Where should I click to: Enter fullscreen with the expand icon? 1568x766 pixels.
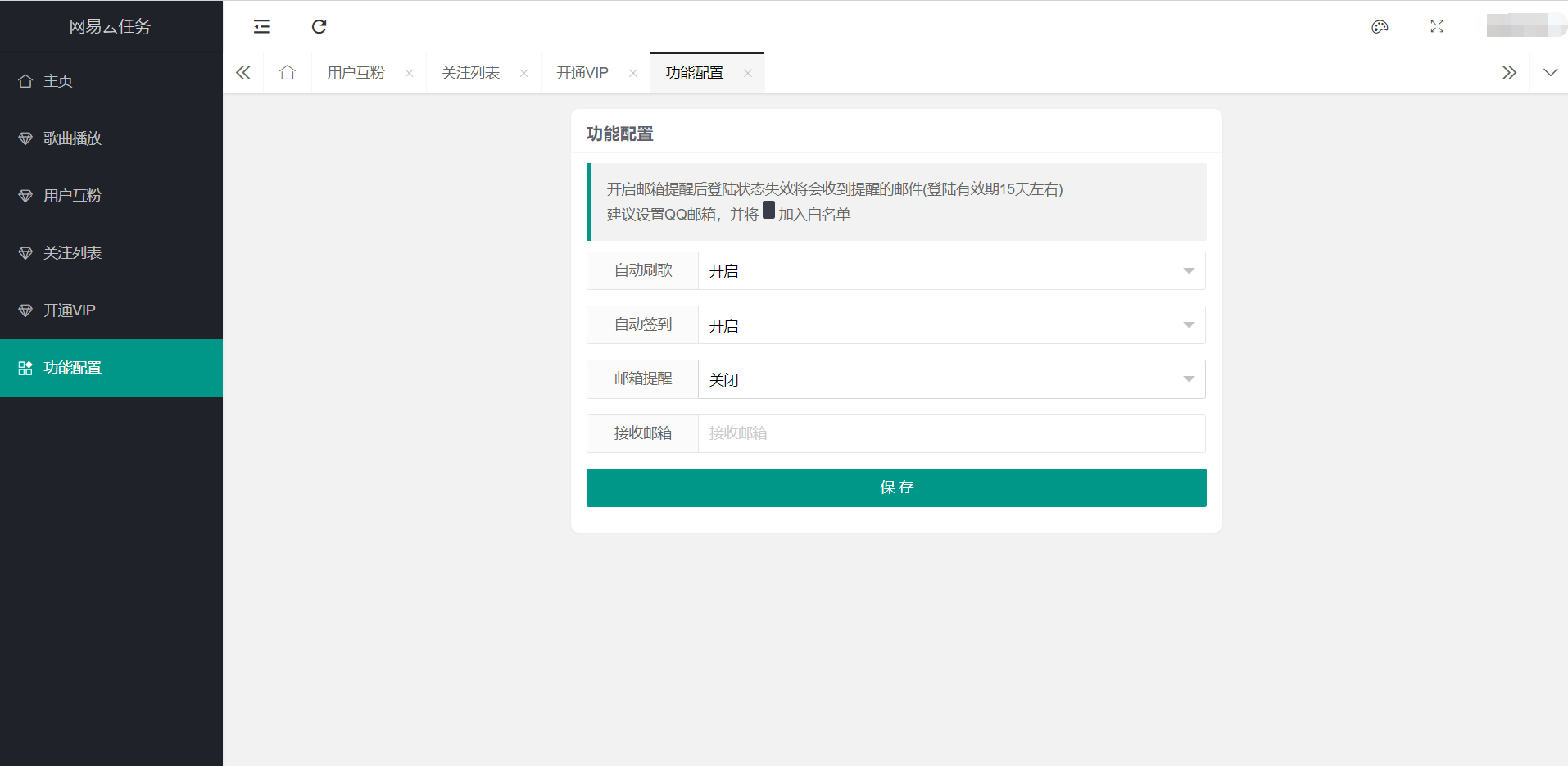tap(1436, 26)
